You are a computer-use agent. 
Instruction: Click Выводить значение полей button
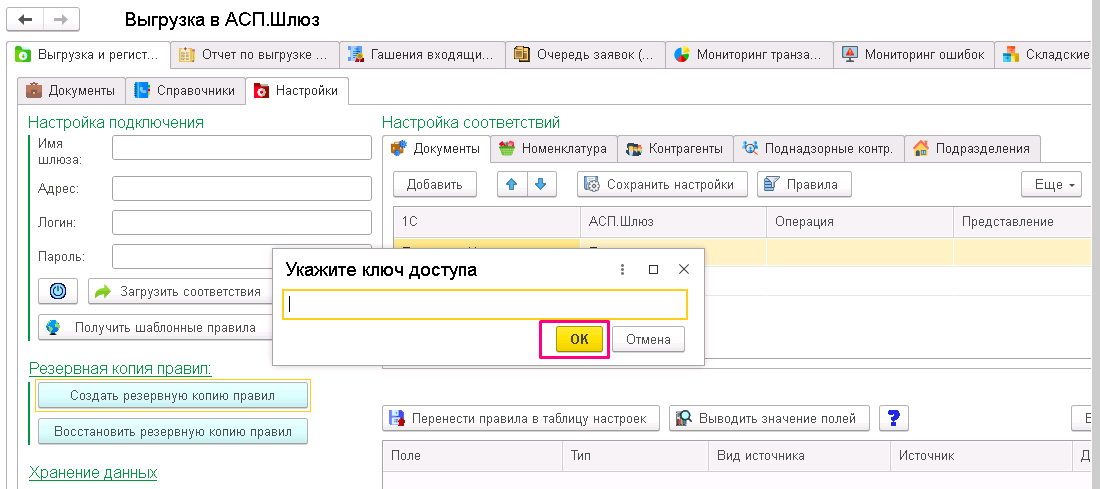click(x=770, y=418)
